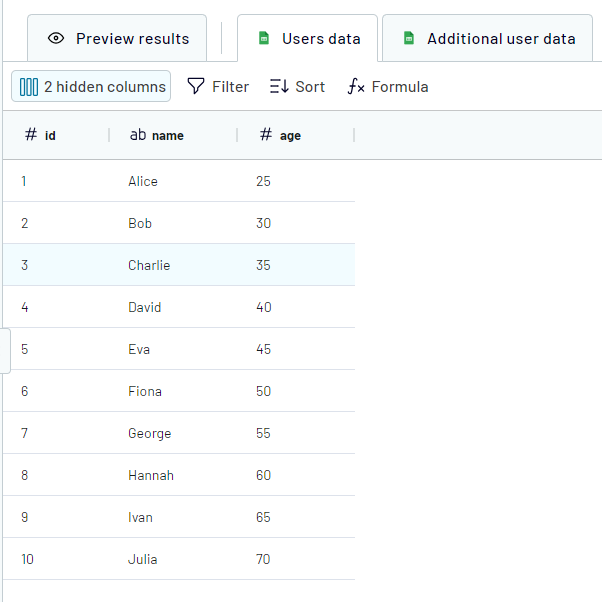
Task: Click the sheet icon on Additional user data
Action: click(408, 39)
